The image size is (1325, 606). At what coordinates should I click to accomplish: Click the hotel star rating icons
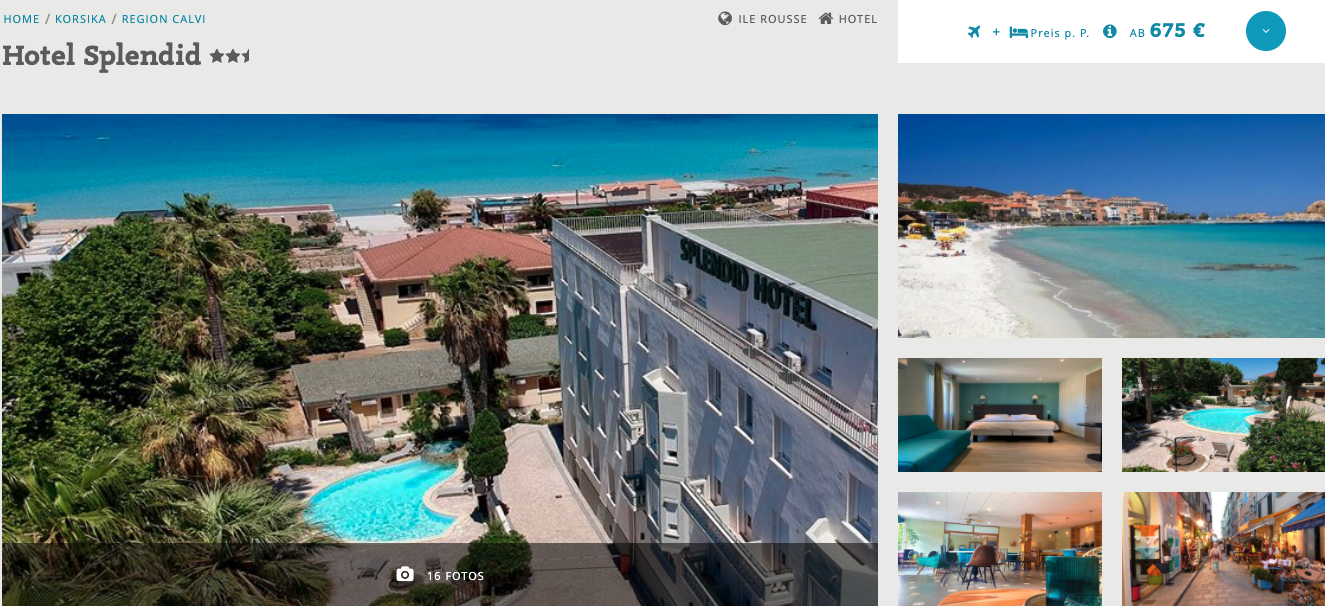pos(230,56)
